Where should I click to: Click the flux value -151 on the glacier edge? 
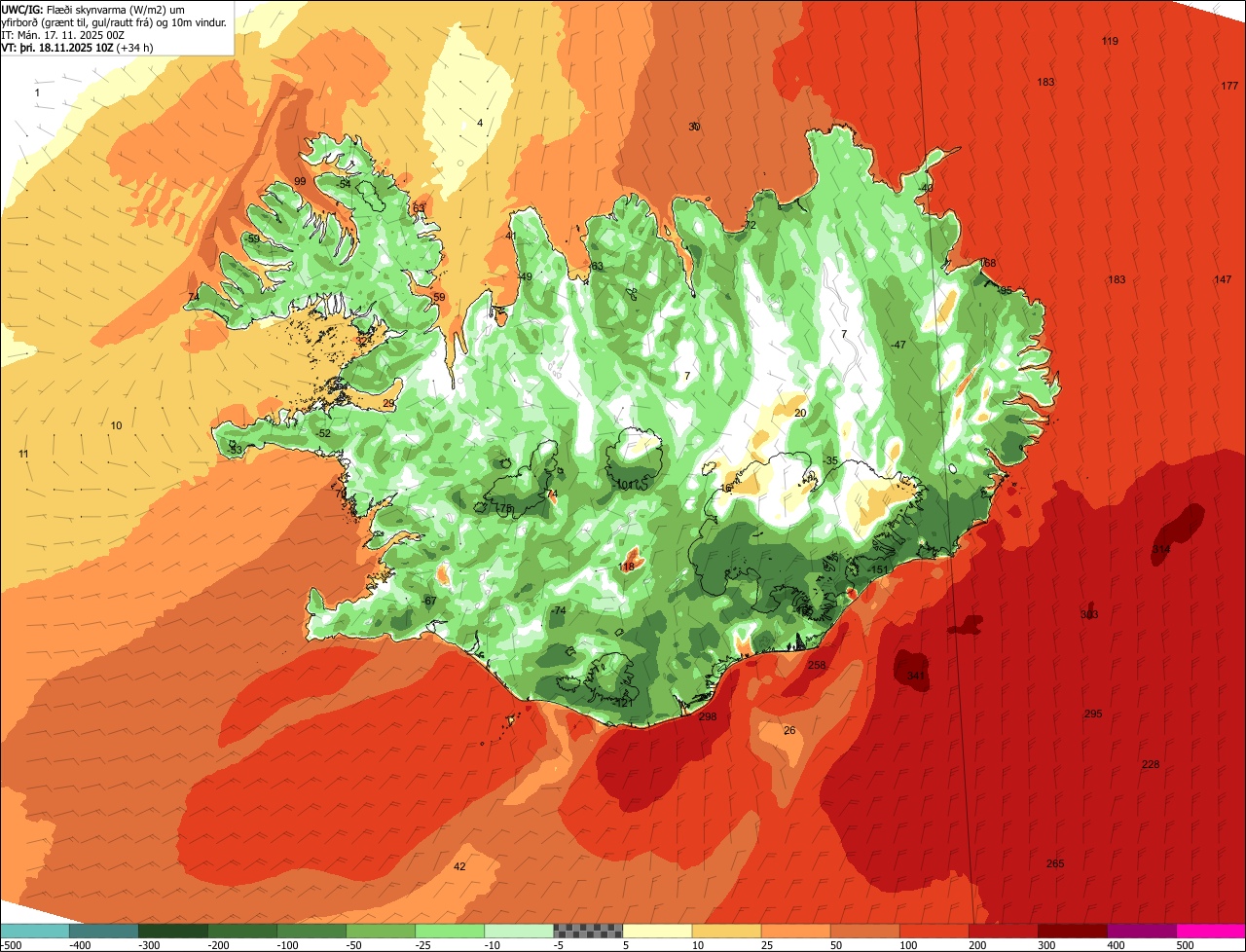tap(878, 570)
